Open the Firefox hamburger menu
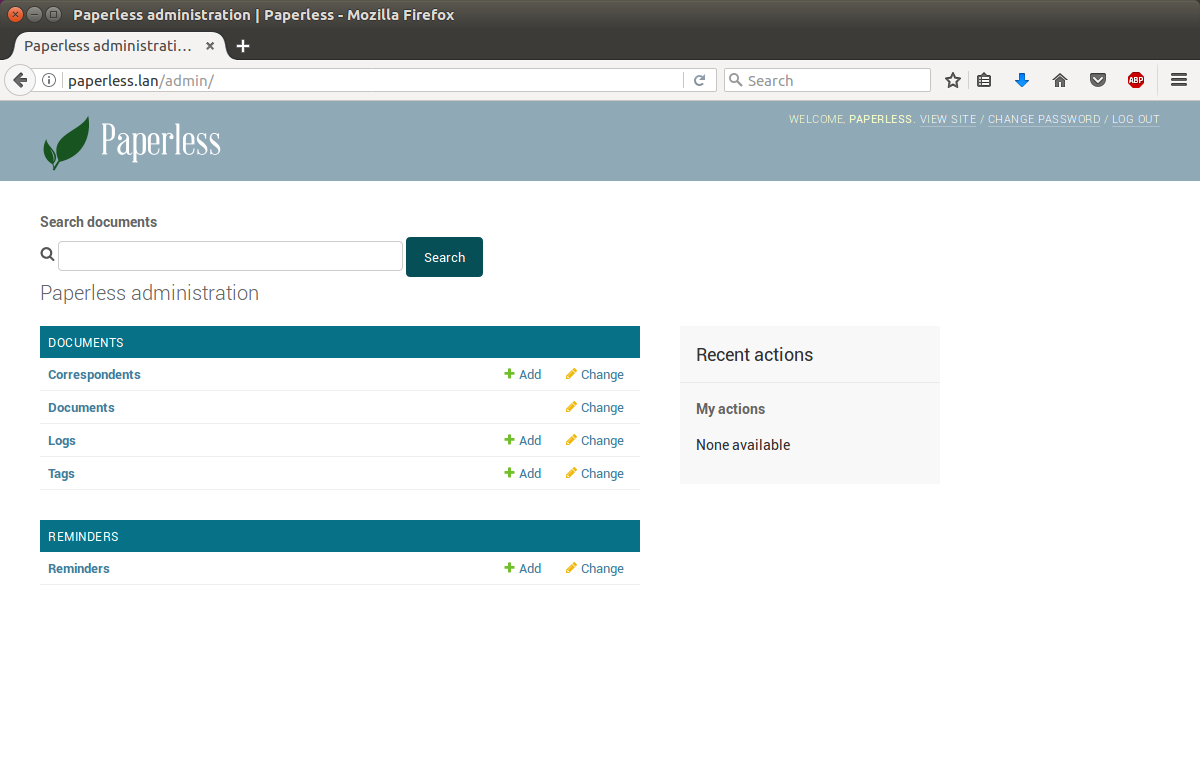The height and width of the screenshot is (759, 1200). coord(1179,80)
